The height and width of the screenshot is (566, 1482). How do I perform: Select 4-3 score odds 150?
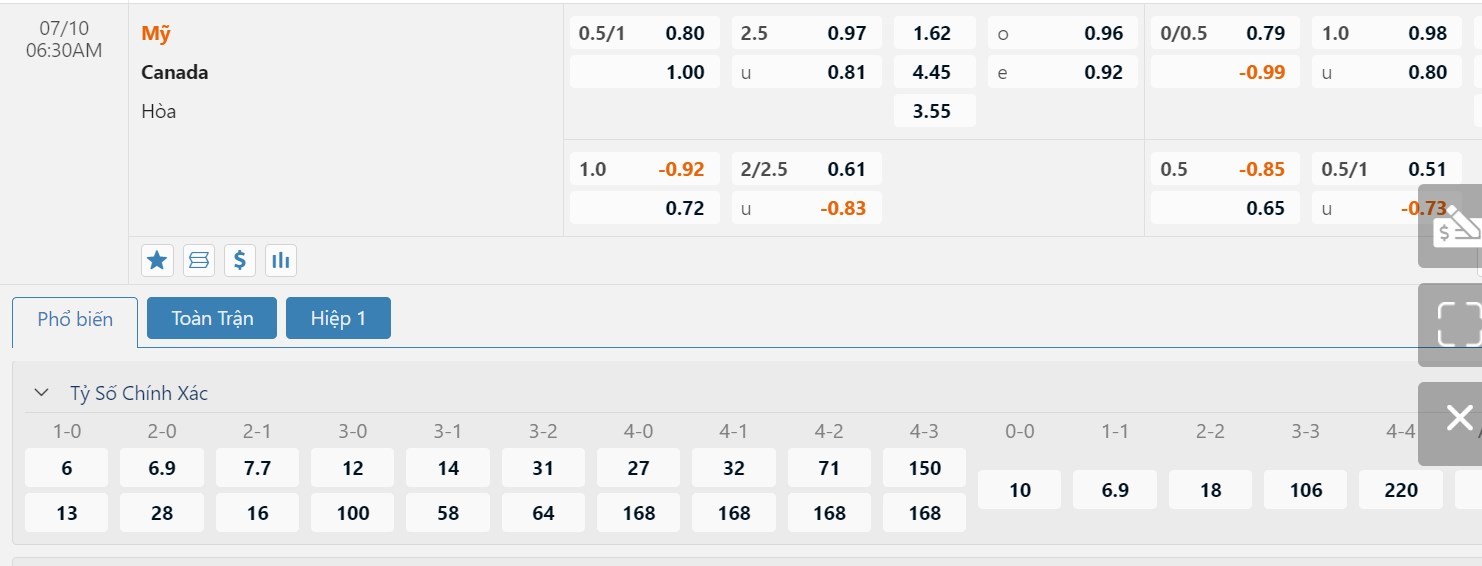(924, 468)
